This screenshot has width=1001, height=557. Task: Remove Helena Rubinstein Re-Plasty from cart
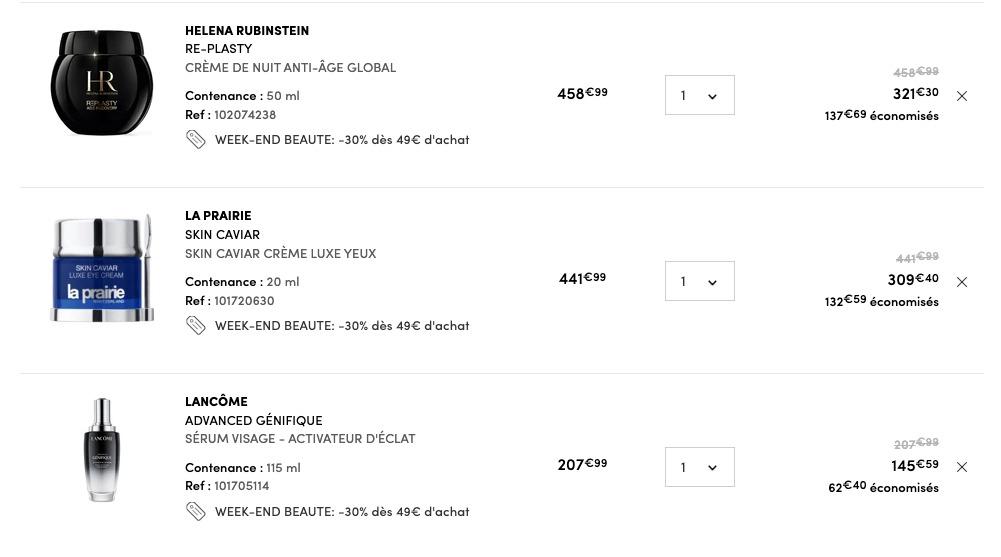[962, 96]
